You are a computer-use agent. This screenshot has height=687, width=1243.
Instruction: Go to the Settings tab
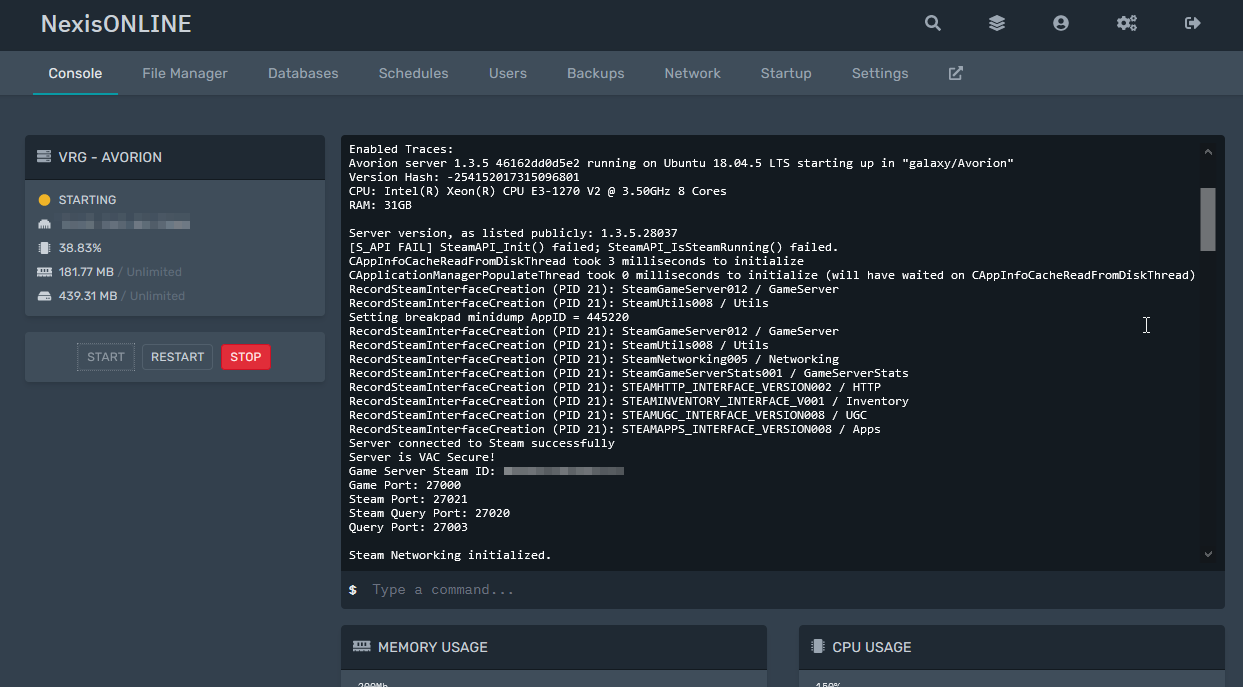[880, 73]
